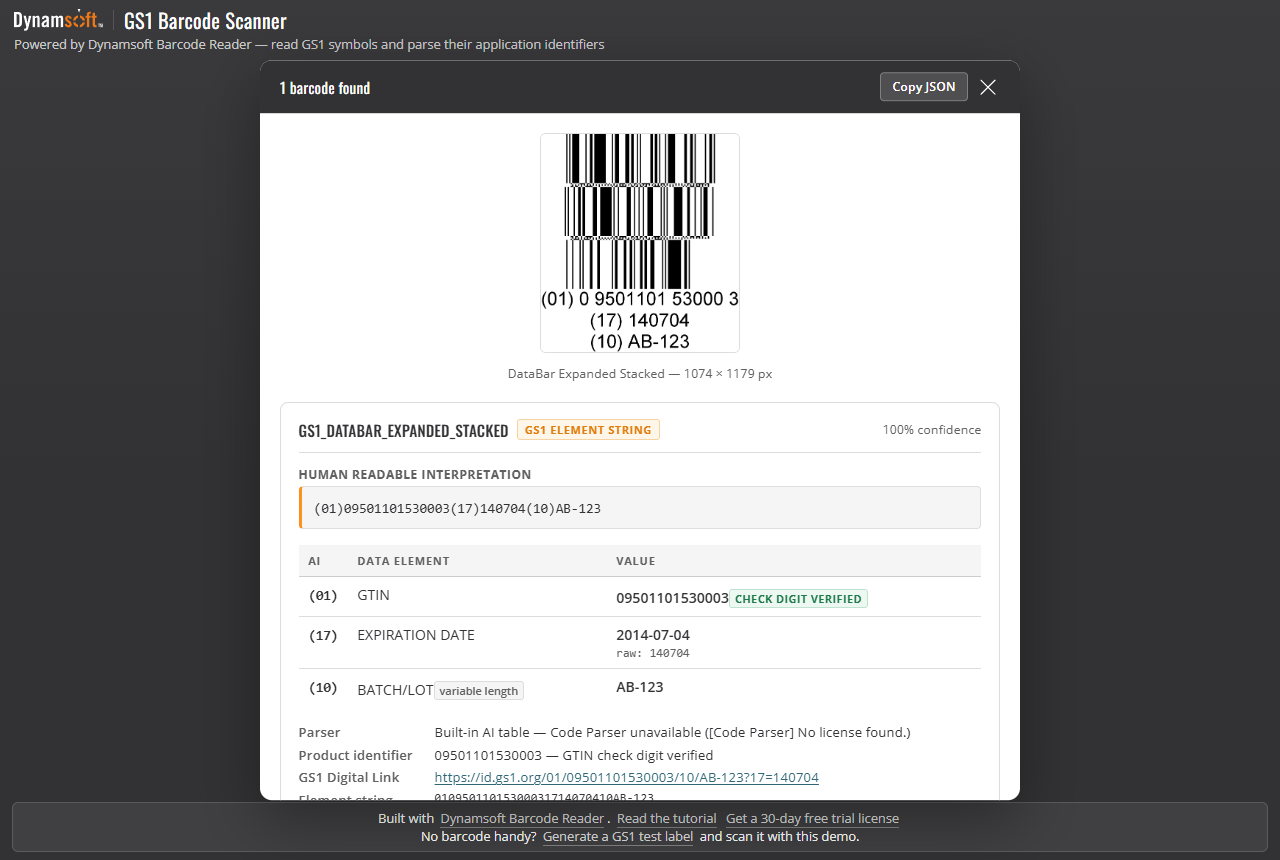This screenshot has height=860, width=1280.
Task: Click the DATA ELEMENT column header
Action: (x=403, y=561)
